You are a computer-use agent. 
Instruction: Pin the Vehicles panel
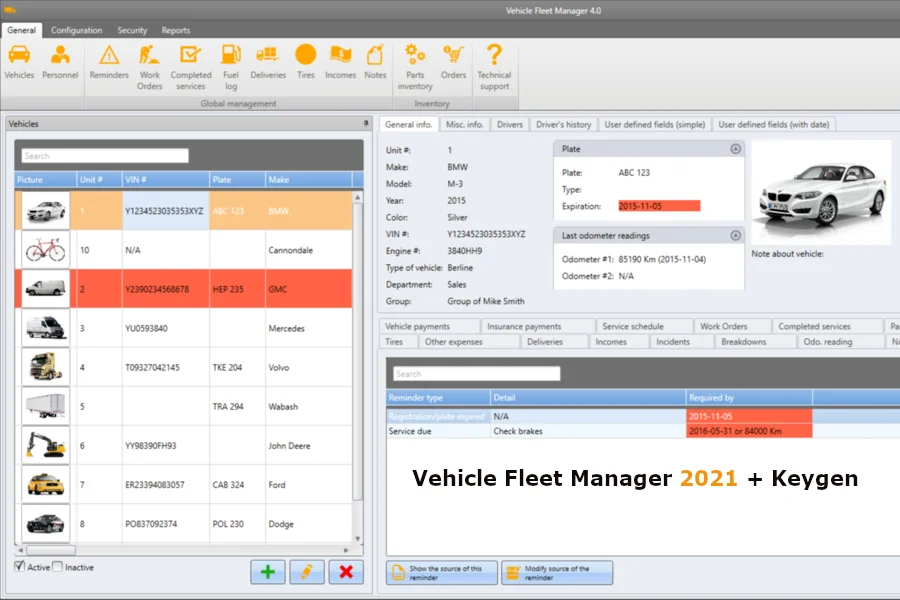tap(366, 123)
